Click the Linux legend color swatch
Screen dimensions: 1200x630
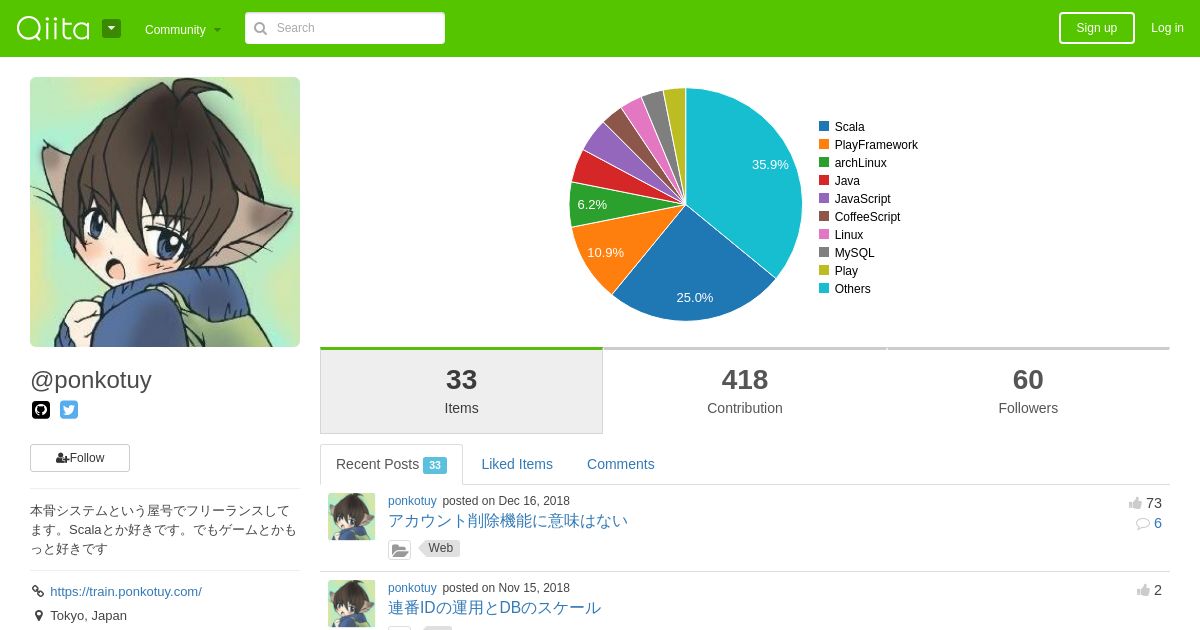[x=824, y=234]
